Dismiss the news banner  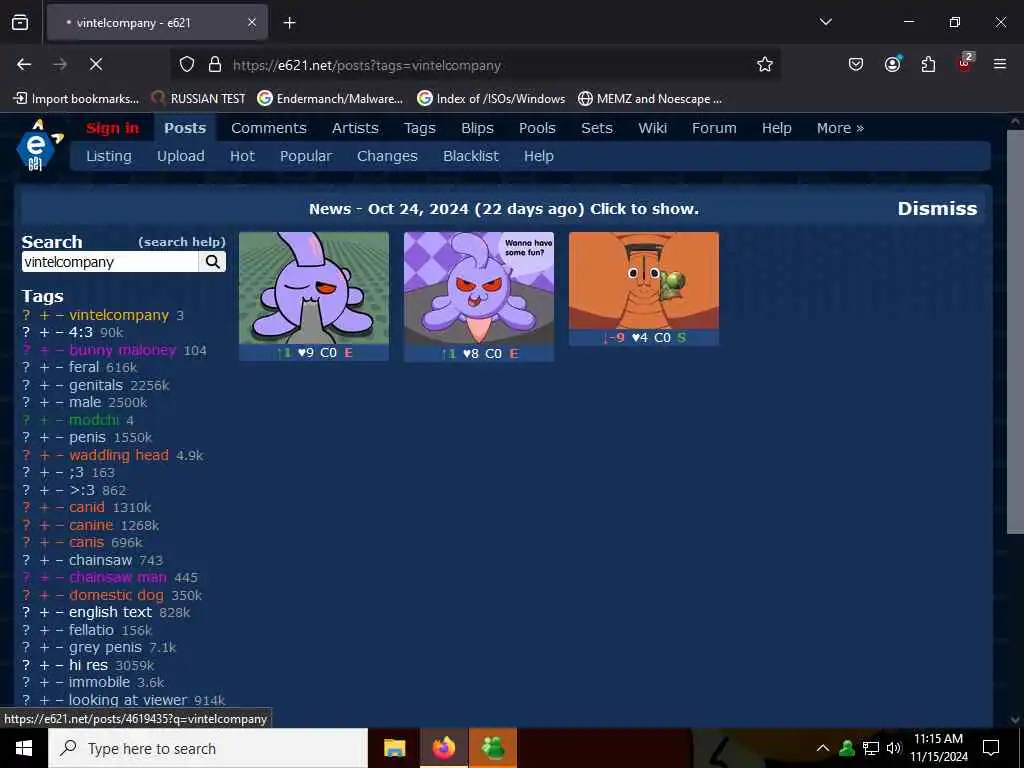point(937,208)
